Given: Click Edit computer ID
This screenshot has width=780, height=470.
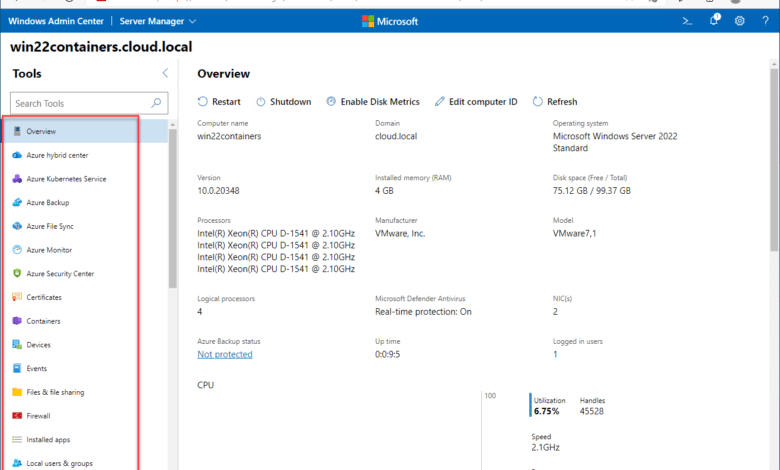Looking at the screenshot, I should tap(476, 101).
